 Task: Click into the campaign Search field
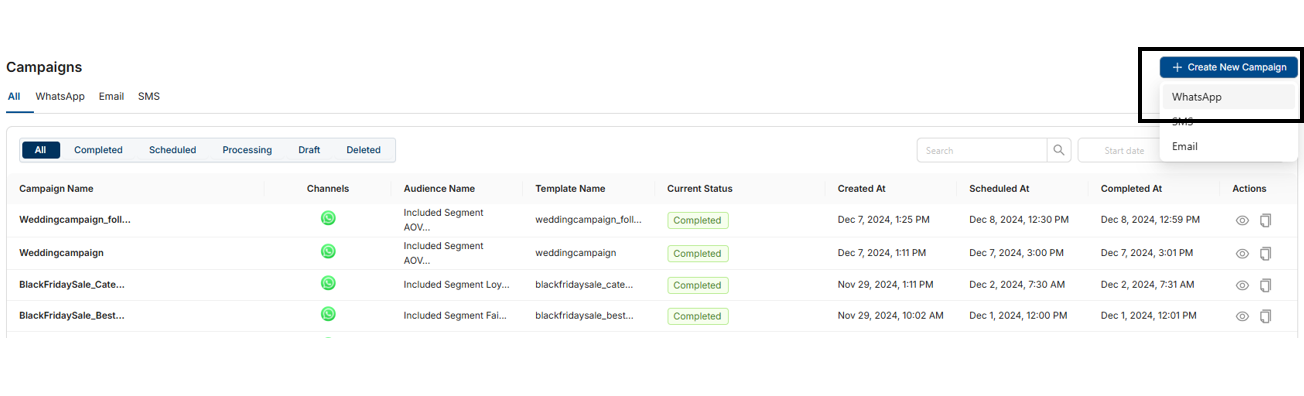[982, 150]
